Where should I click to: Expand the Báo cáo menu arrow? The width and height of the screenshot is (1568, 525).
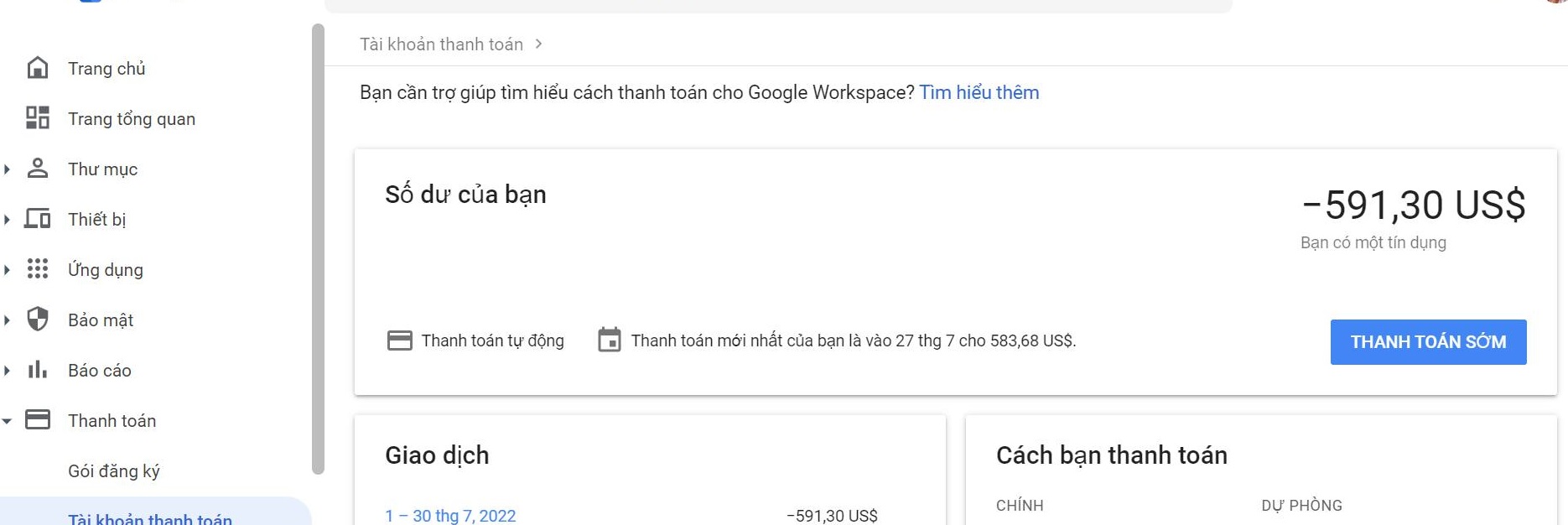pyautogui.click(x=7, y=371)
